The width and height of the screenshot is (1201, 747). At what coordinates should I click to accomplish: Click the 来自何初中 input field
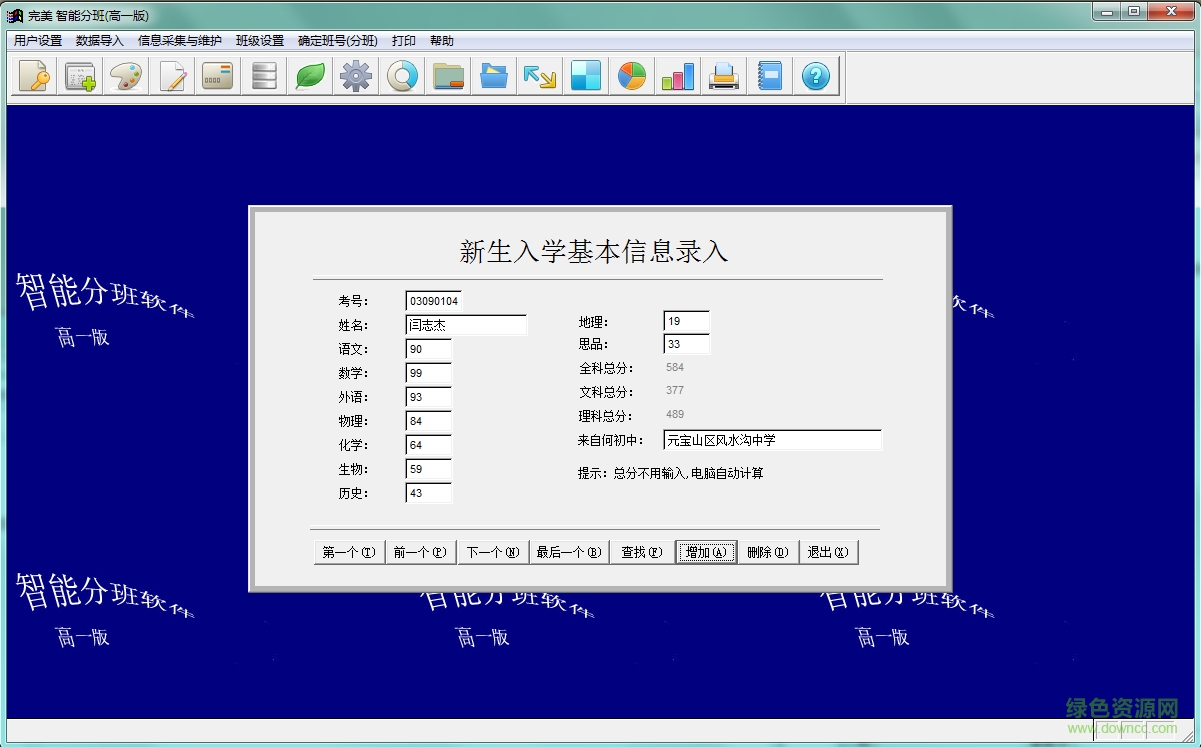click(x=772, y=439)
